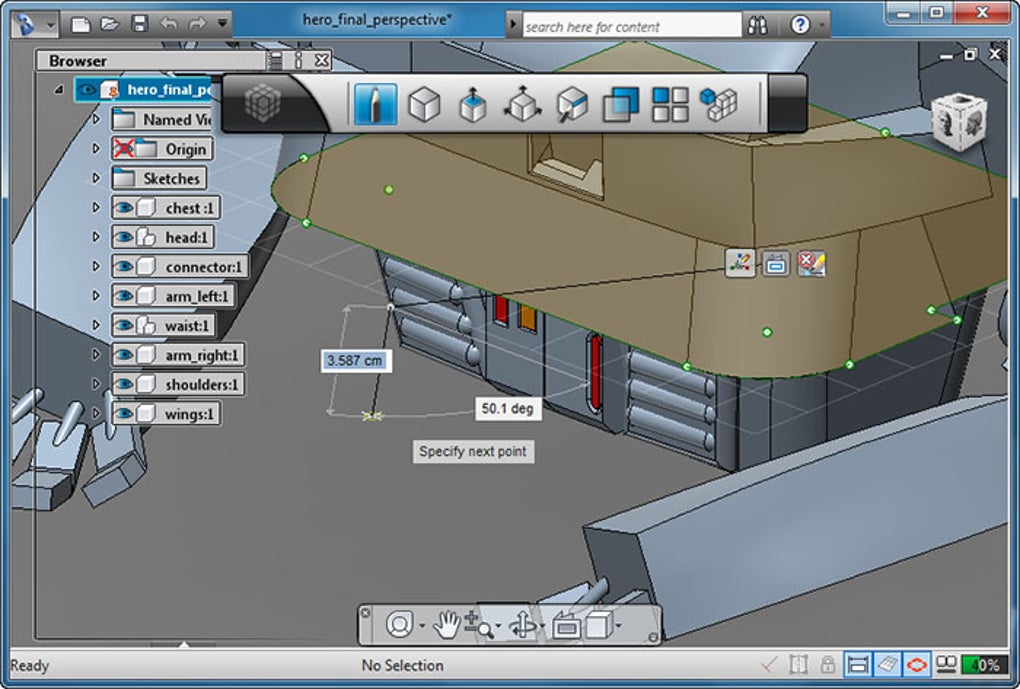1020x689 pixels.
Task: Redo the last action
Action: pos(196,25)
